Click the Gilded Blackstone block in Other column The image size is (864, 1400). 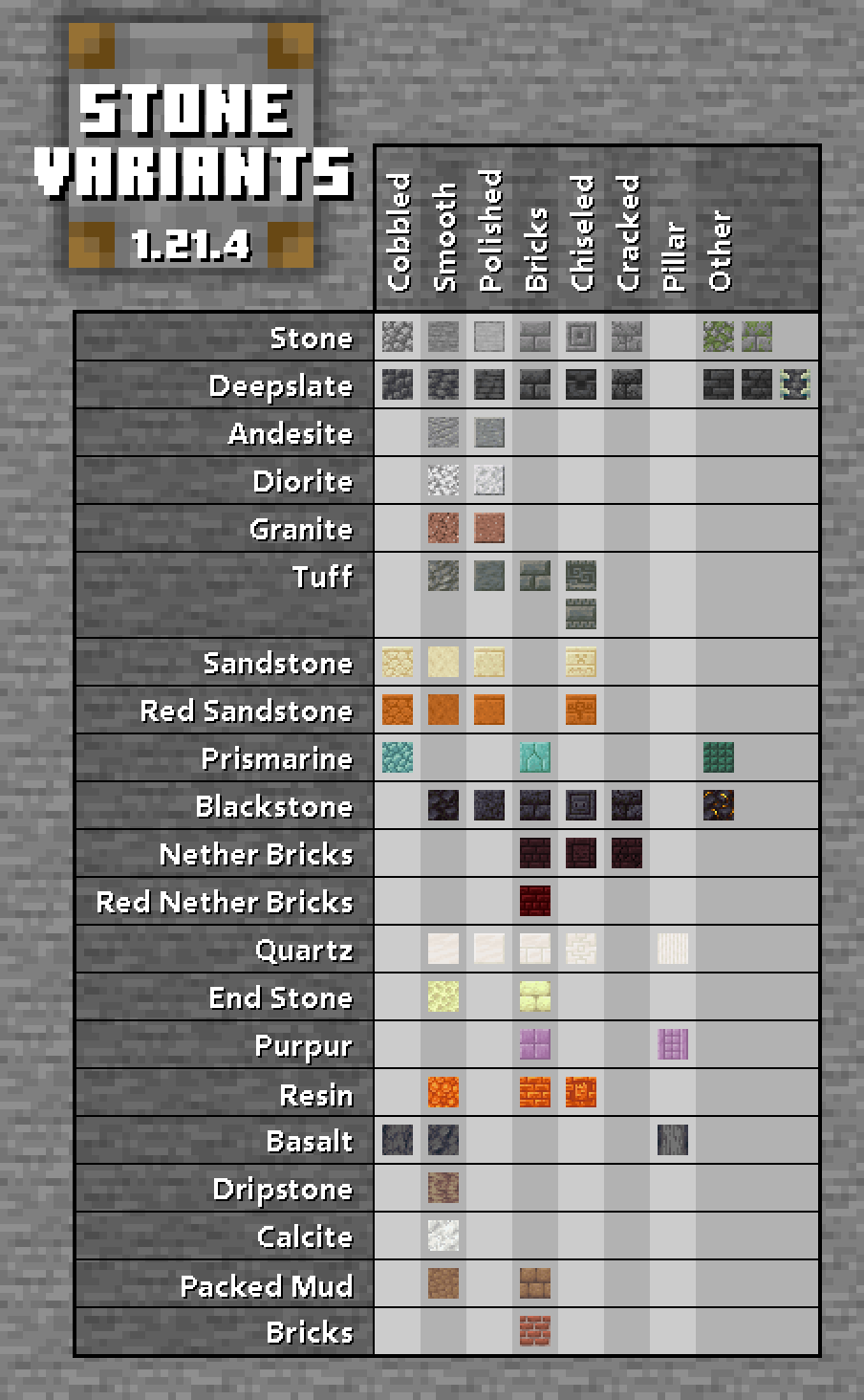(719, 805)
